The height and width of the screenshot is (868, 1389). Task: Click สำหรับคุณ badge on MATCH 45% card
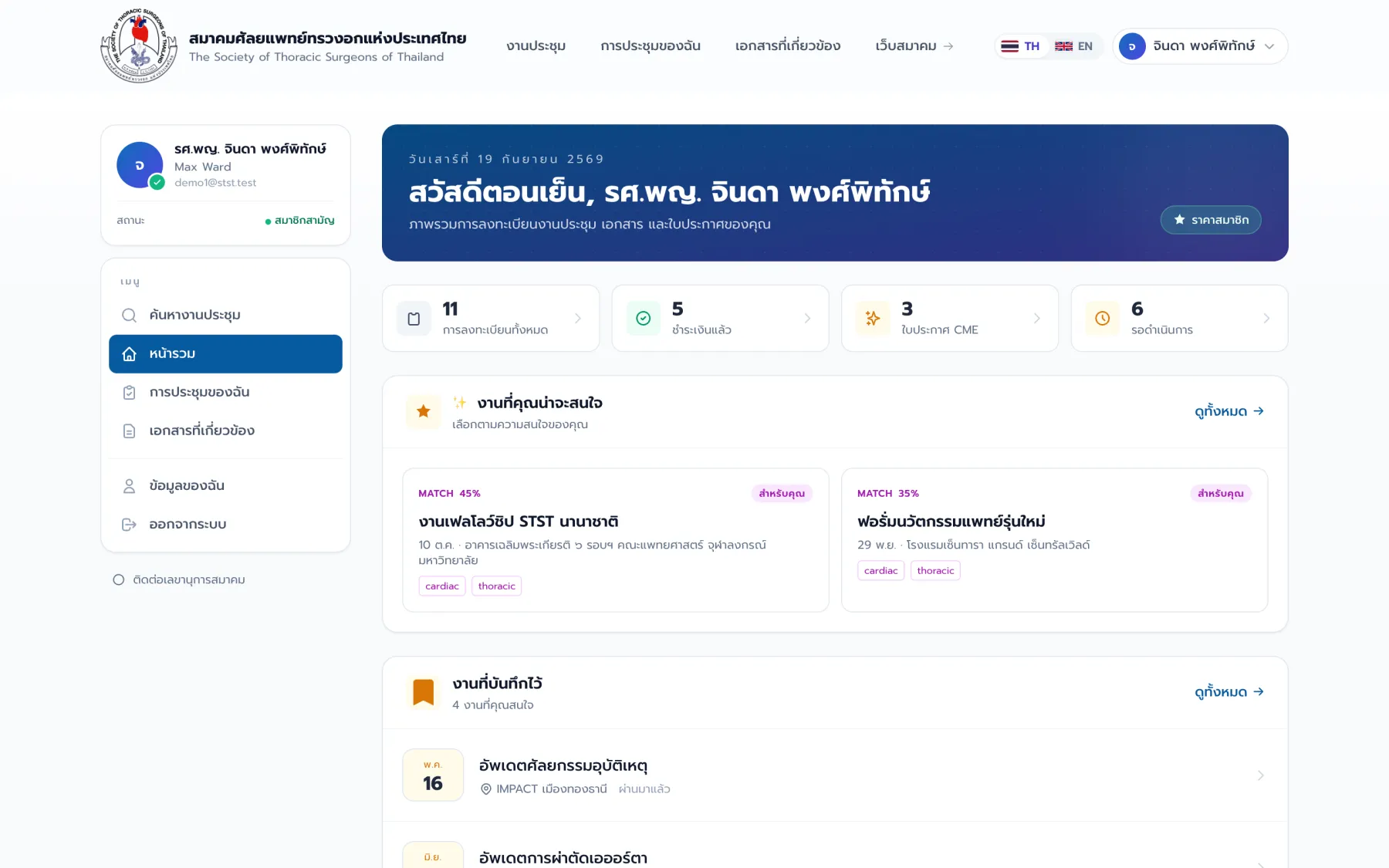[x=782, y=494]
